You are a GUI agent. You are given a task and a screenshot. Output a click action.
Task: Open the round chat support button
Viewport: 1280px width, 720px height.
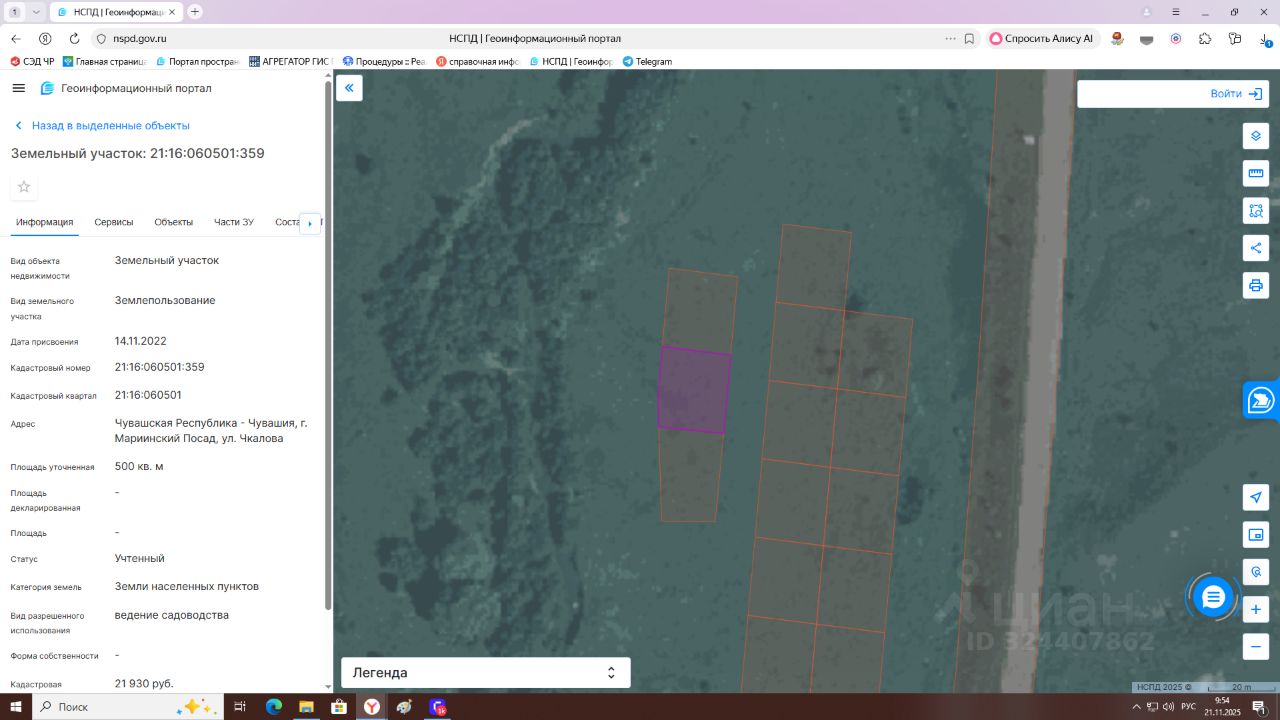(x=1213, y=597)
